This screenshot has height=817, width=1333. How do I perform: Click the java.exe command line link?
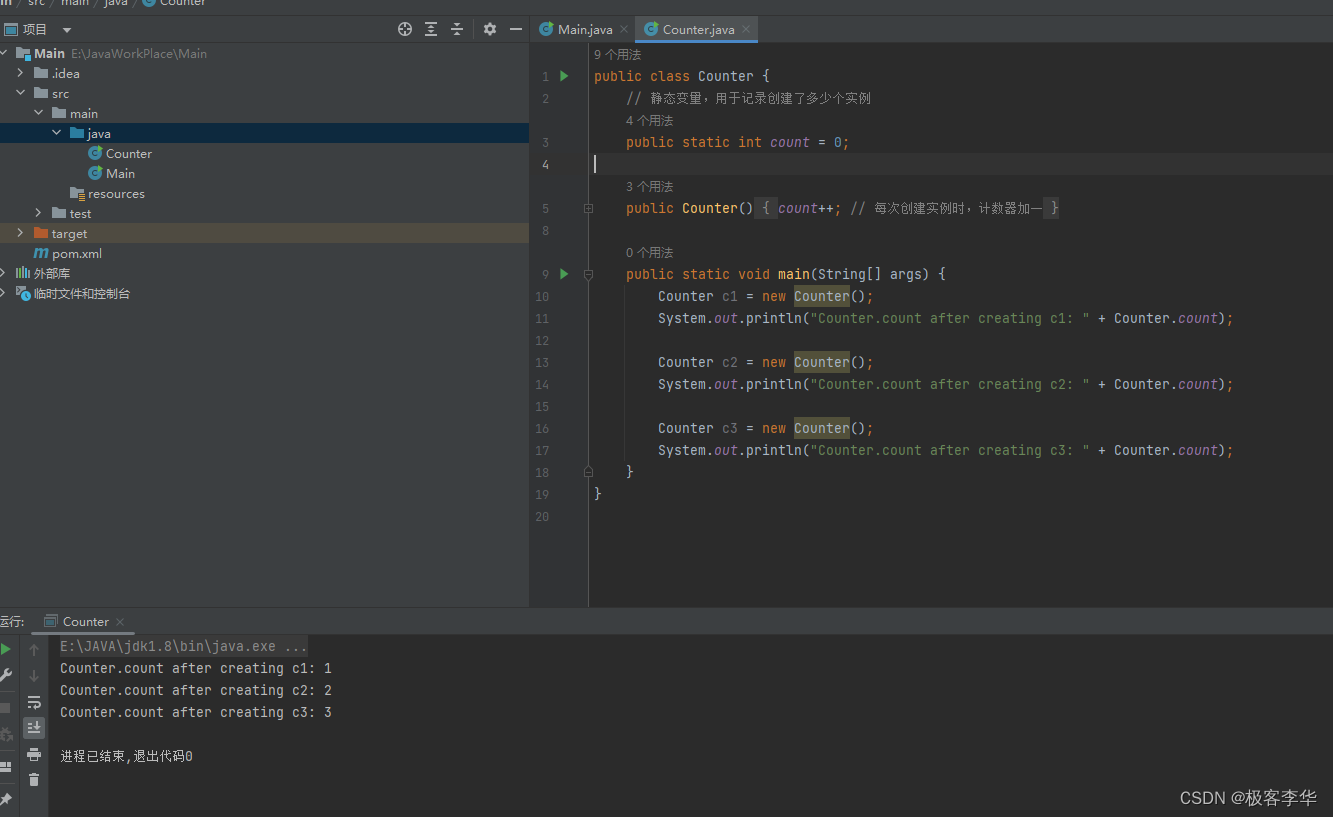[x=183, y=647]
